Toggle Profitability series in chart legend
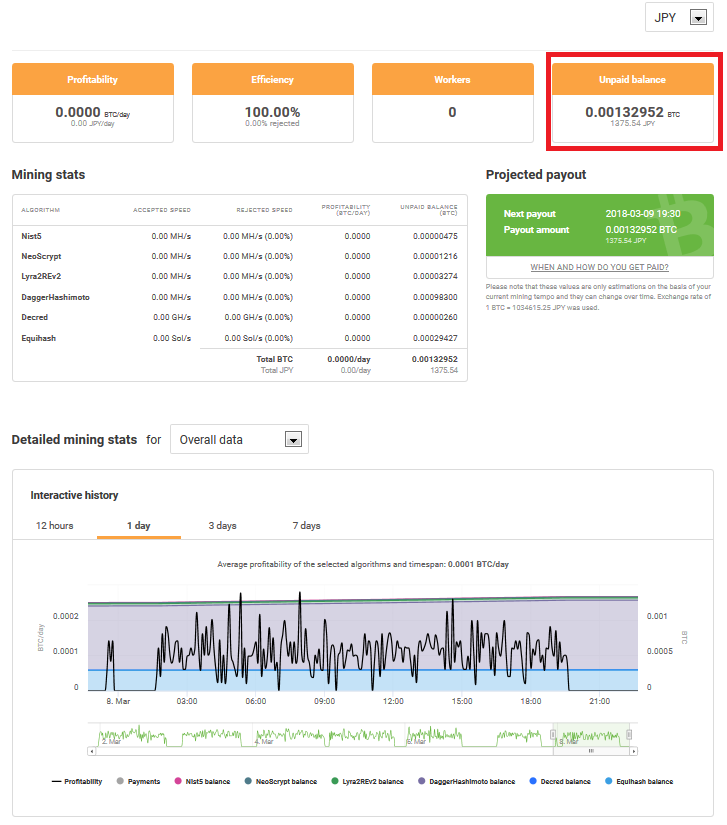The image size is (727, 825). coord(77,781)
